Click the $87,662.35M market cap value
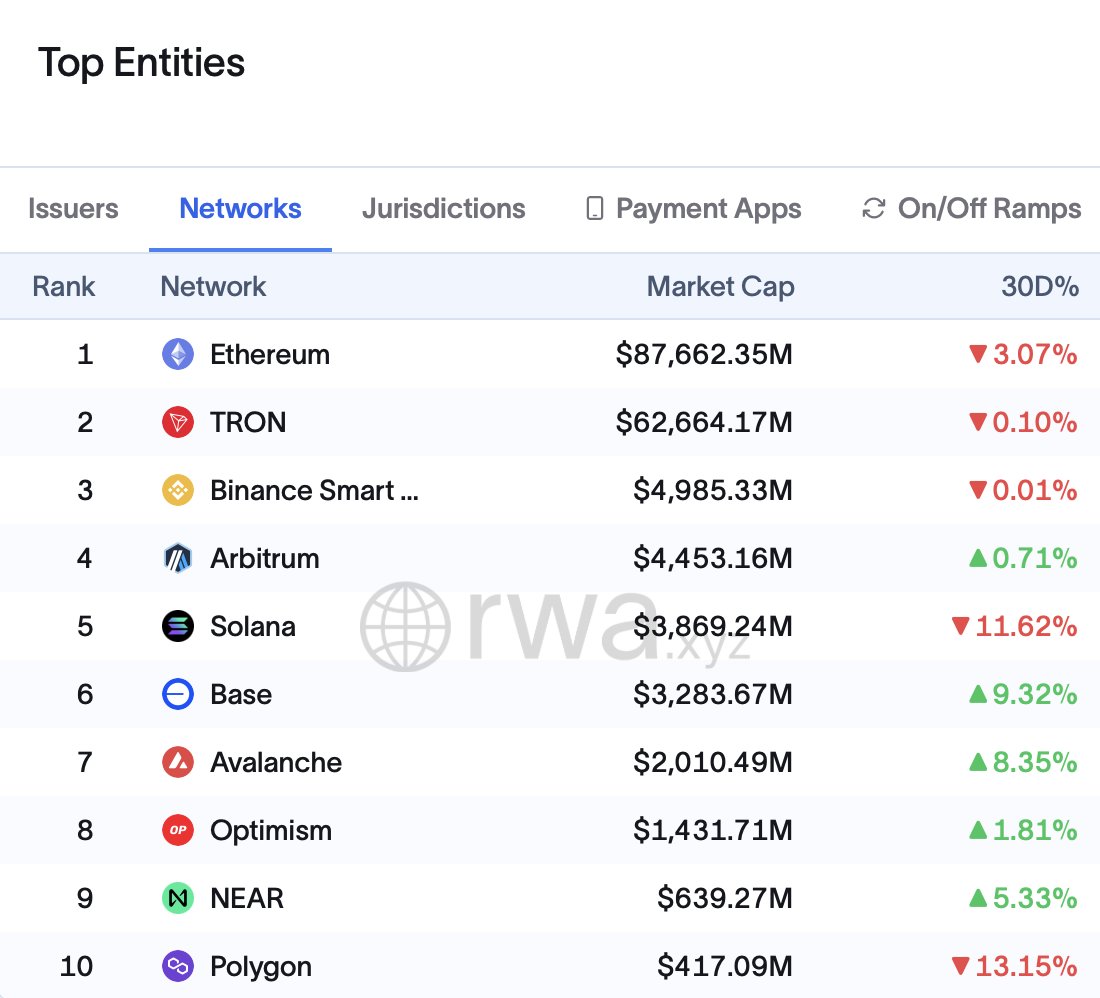This screenshot has width=1100, height=998. [x=704, y=354]
